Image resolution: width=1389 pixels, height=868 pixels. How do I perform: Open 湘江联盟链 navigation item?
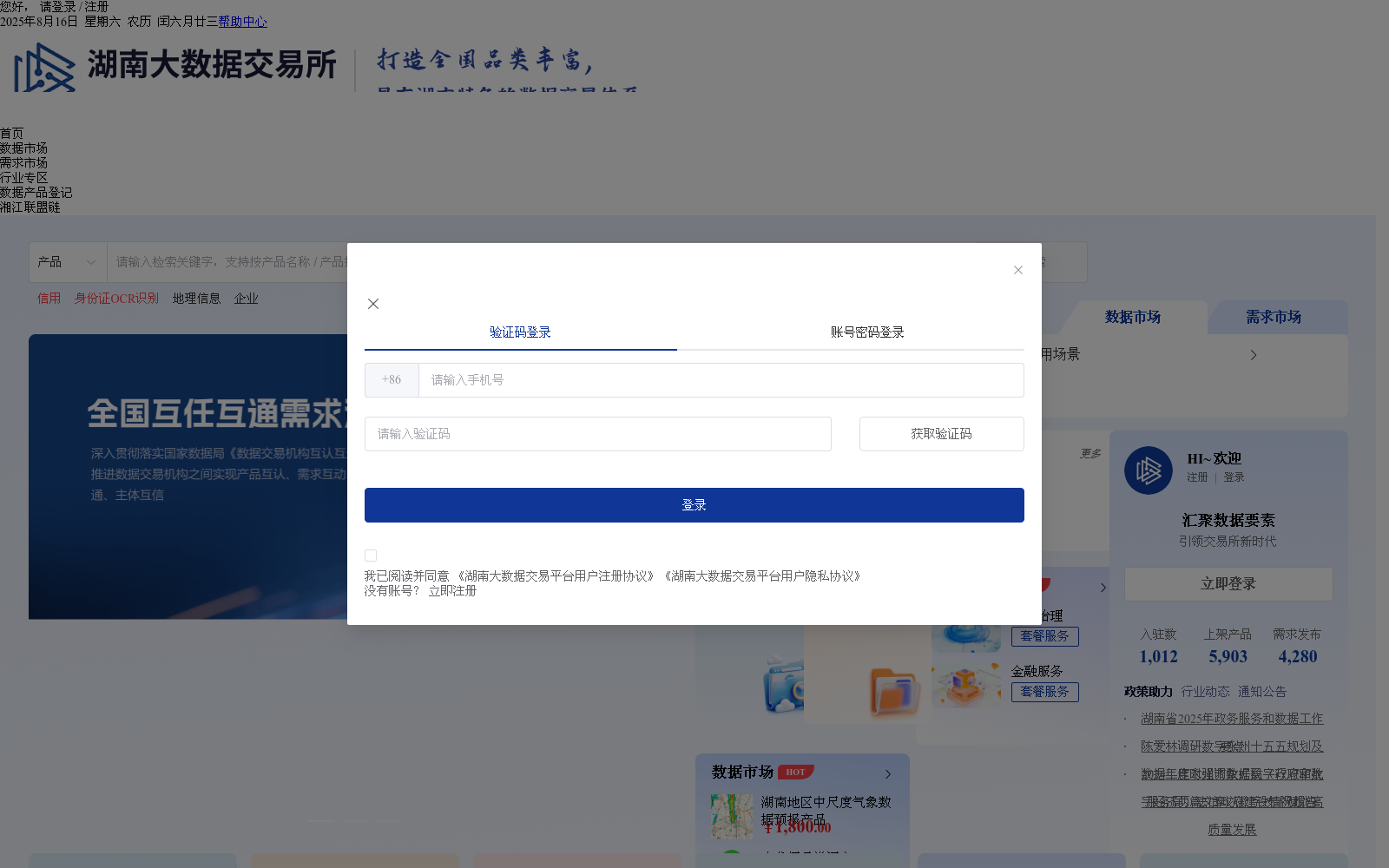(30, 207)
